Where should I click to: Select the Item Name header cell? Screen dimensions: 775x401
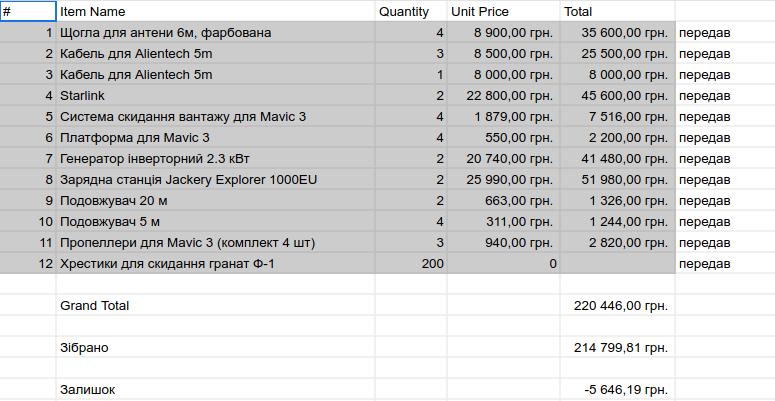(215, 12)
